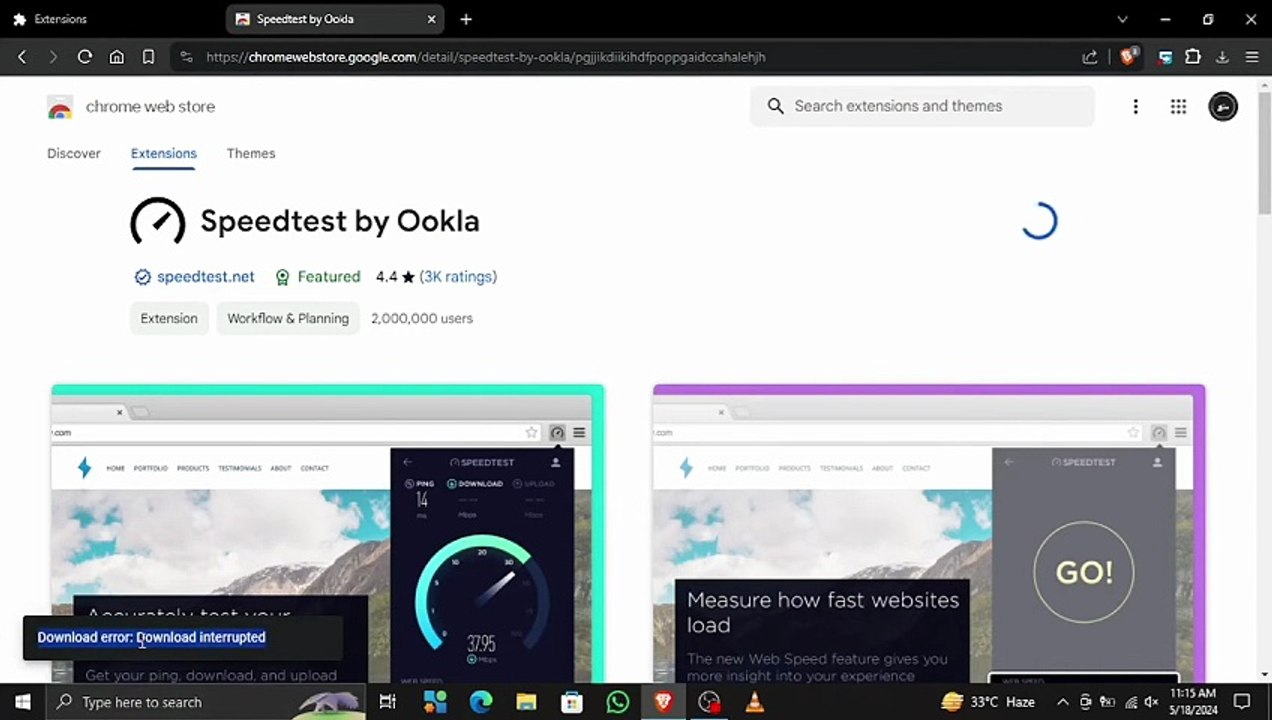Viewport: 1272px width, 720px height.
Task: Open the Google account avatar
Action: (x=1223, y=106)
